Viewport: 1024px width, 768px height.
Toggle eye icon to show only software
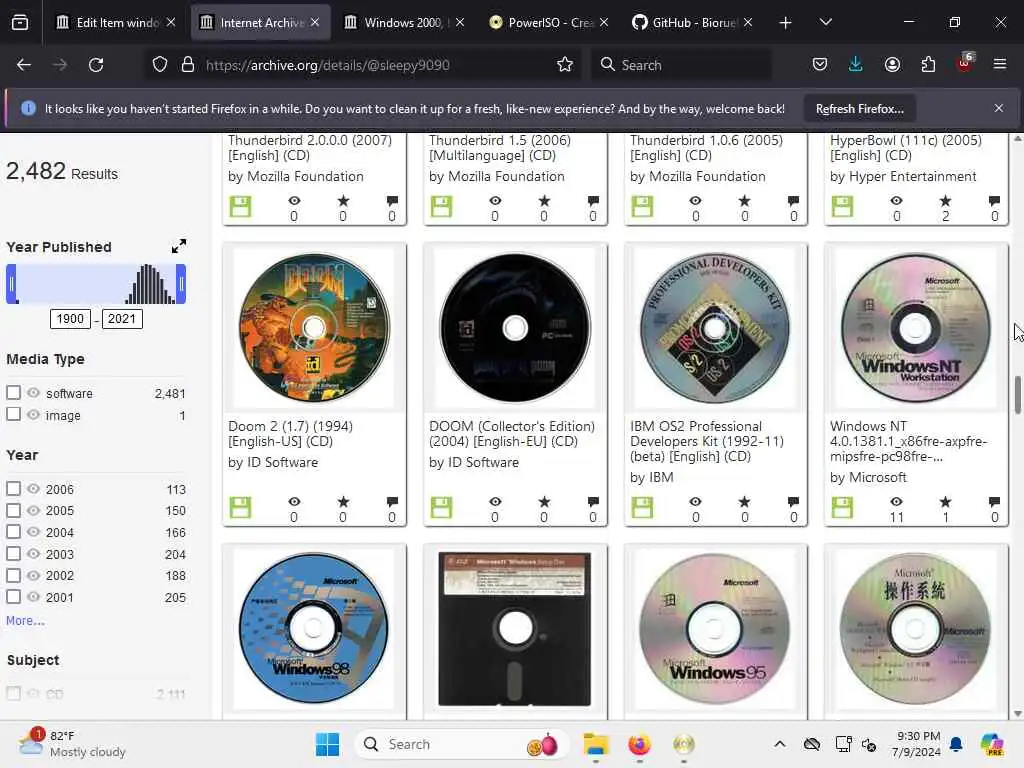[x=33, y=393]
